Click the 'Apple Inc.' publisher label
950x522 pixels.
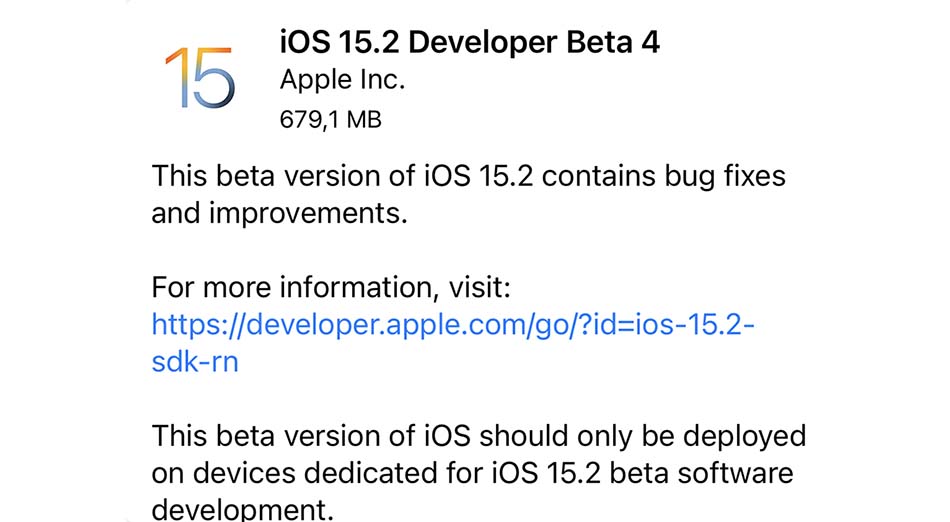pos(342,80)
